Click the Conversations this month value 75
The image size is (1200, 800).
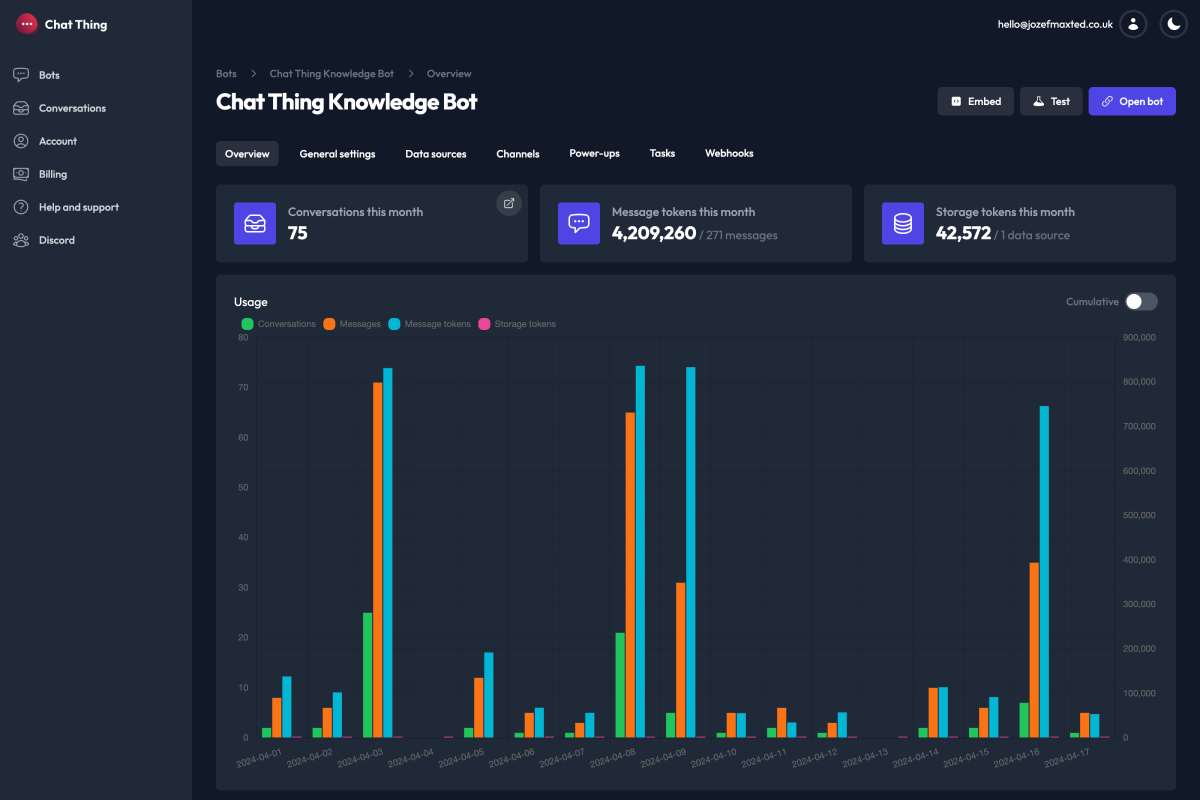[298, 233]
